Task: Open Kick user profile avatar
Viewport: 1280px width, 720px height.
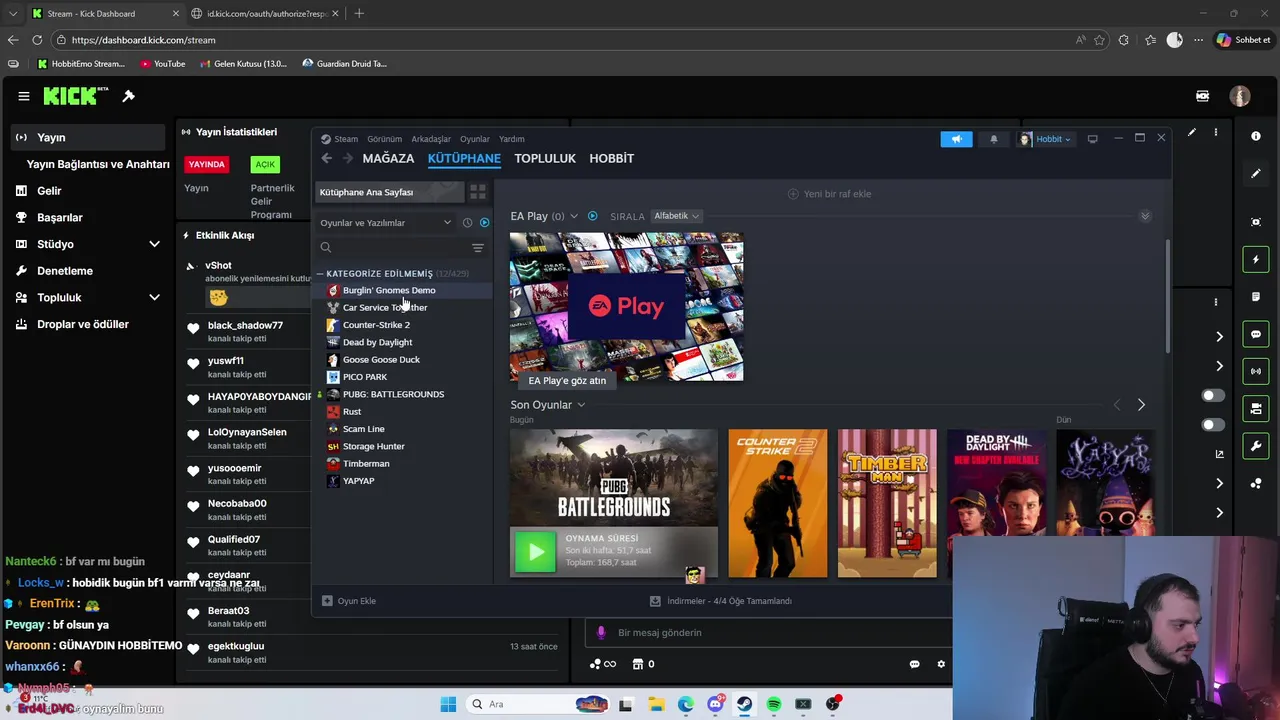Action: tap(1240, 96)
